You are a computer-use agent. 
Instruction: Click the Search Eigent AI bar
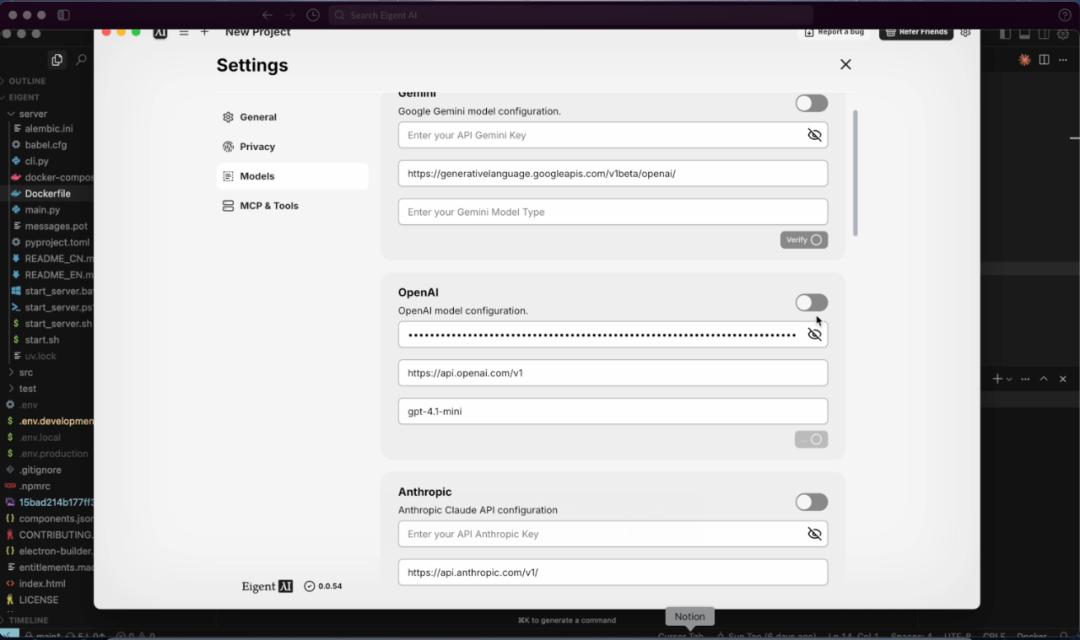pyautogui.click(x=570, y=15)
